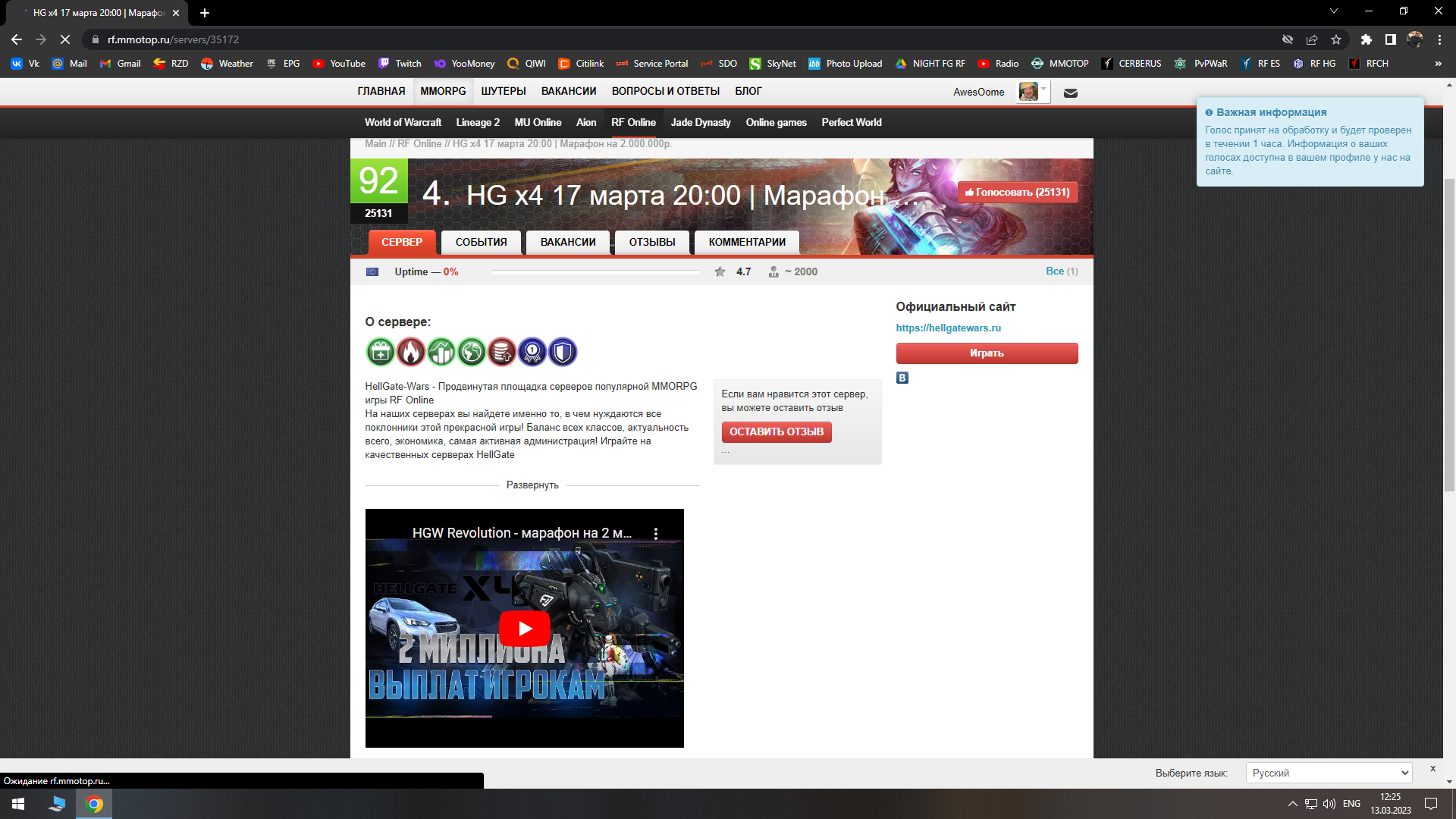Open the MMOTOP bookmark
This screenshot has width=1456, height=819.
click(1059, 64)
